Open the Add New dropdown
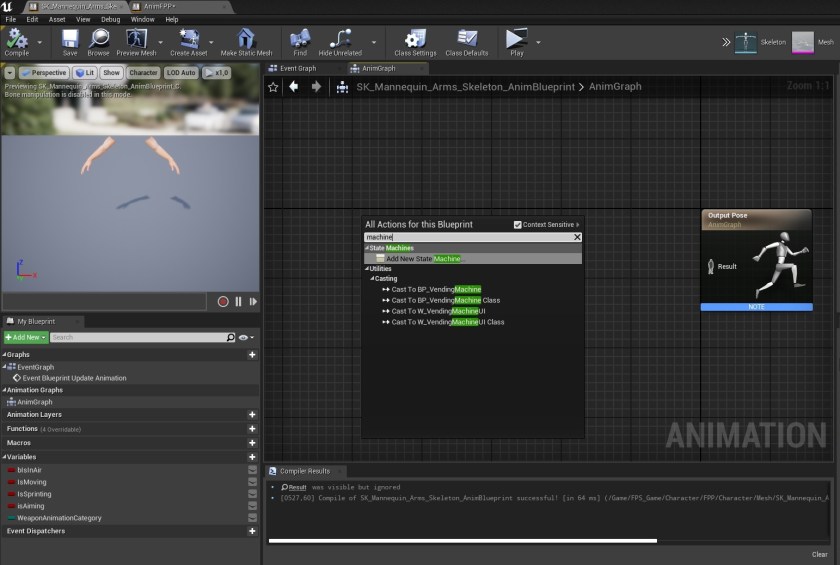This screenshot has width=840, height=565. 25,338
